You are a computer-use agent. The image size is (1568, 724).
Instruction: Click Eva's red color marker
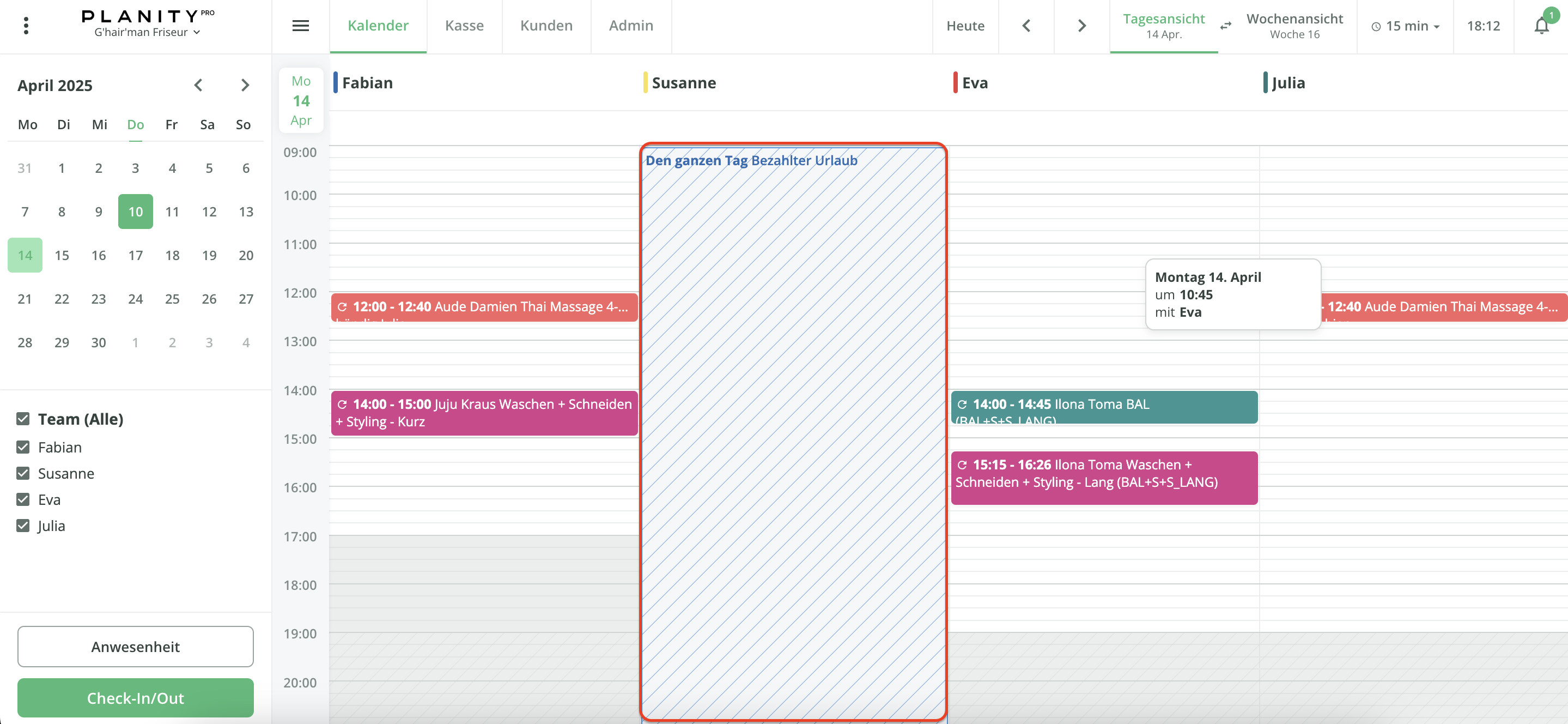[x=955, y=83]
